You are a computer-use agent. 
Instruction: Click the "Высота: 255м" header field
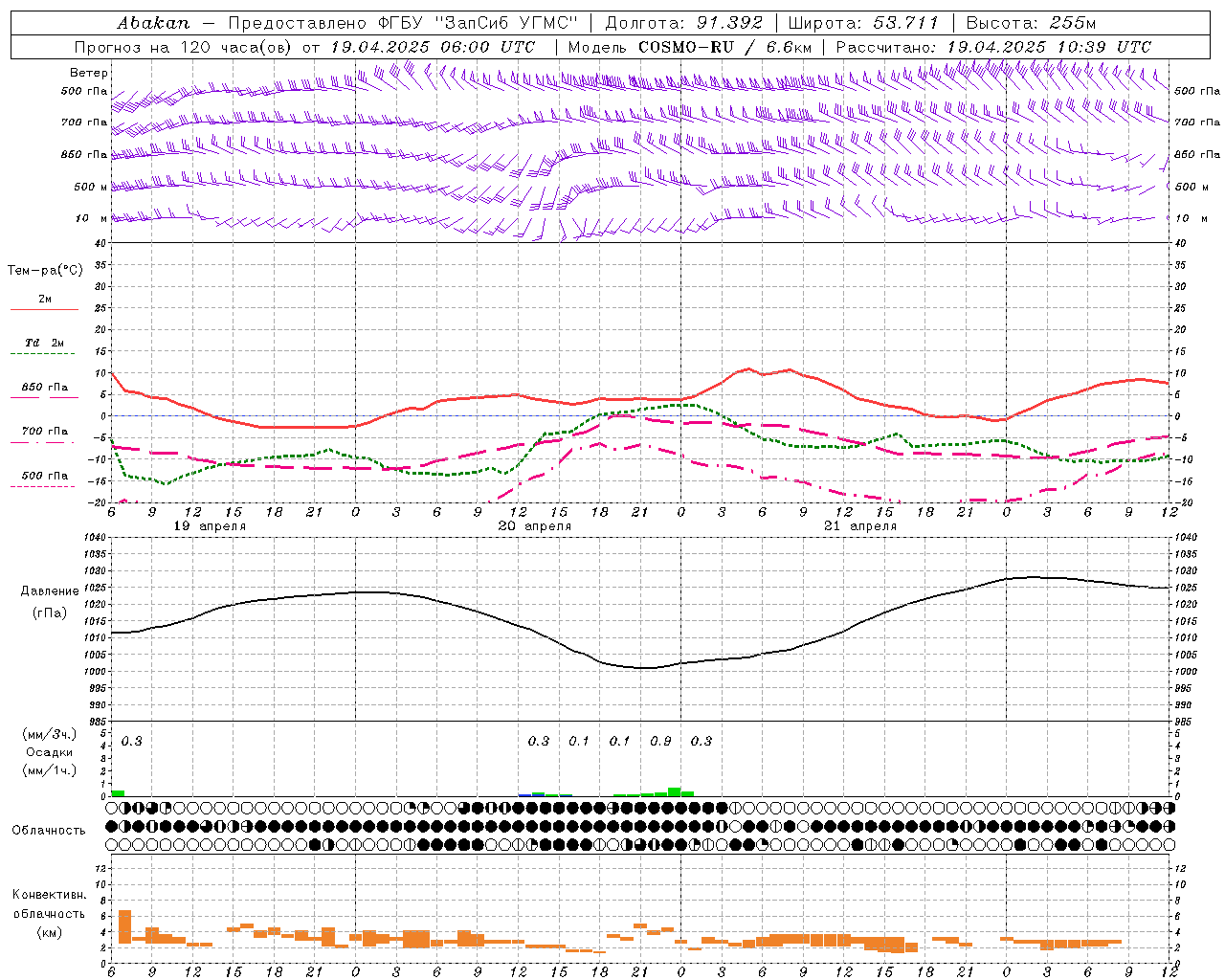coord(1031,23)
